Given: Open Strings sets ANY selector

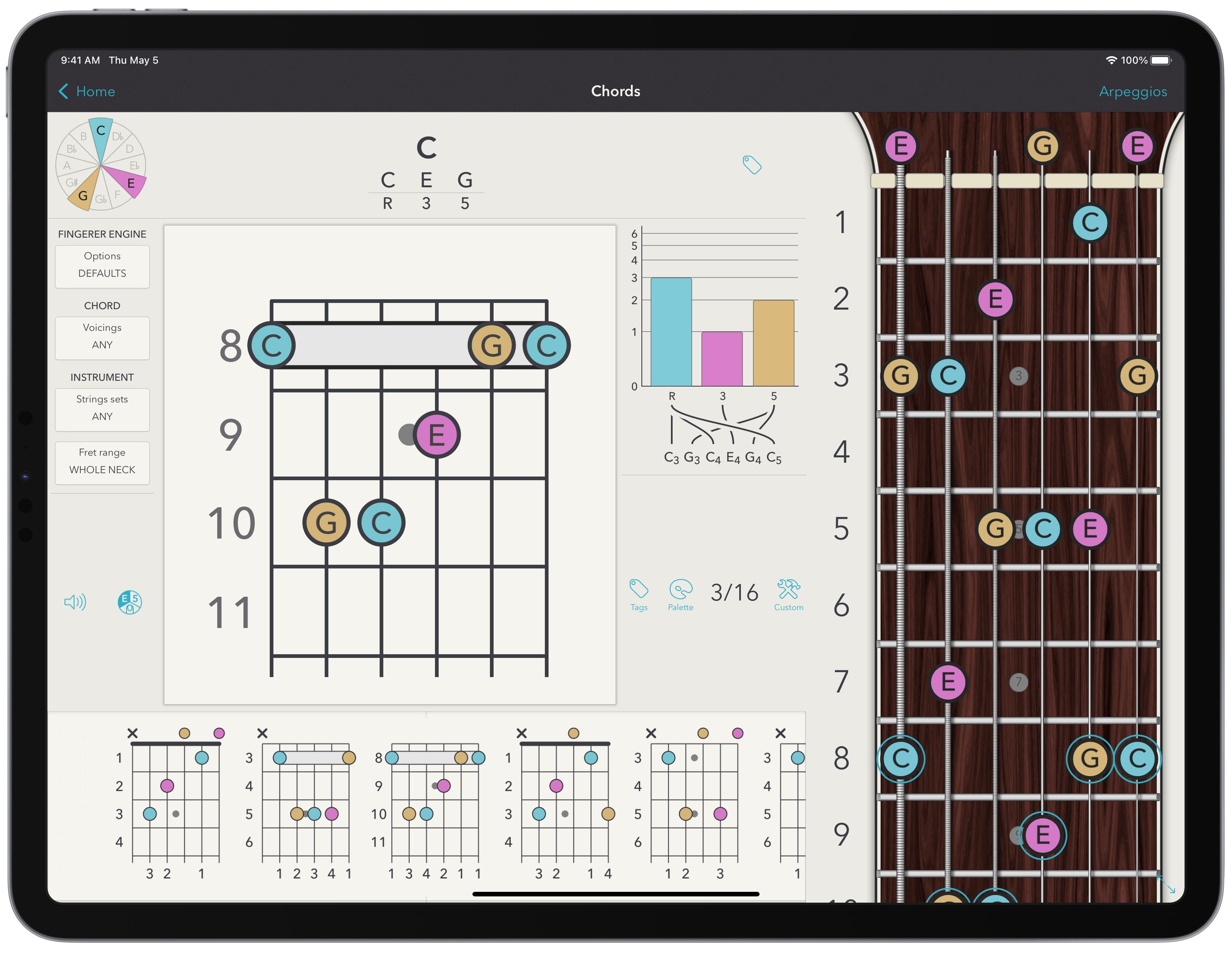Looking at the screenshot, I should [102, 408].
